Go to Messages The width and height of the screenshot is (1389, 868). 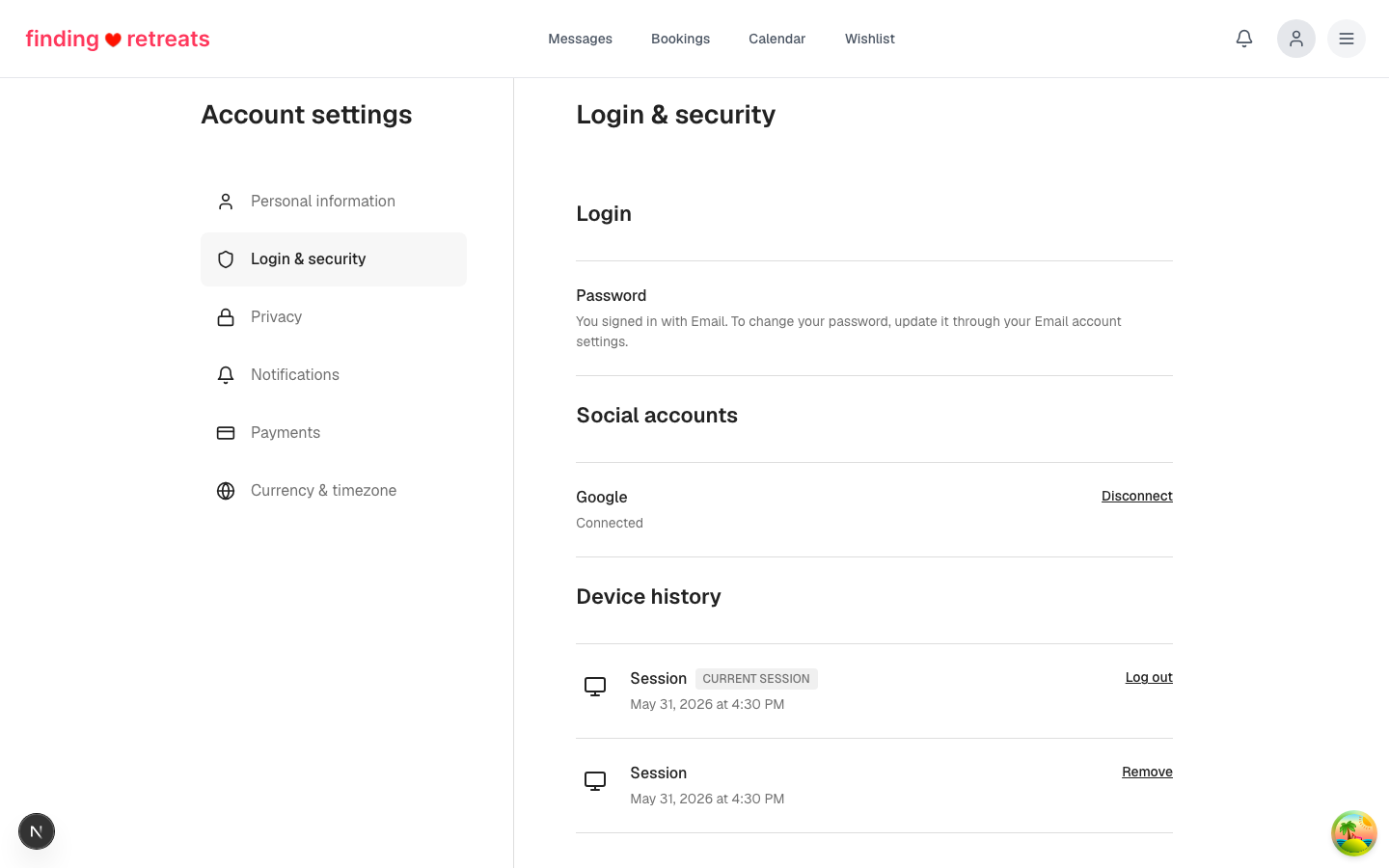point(581,39)
